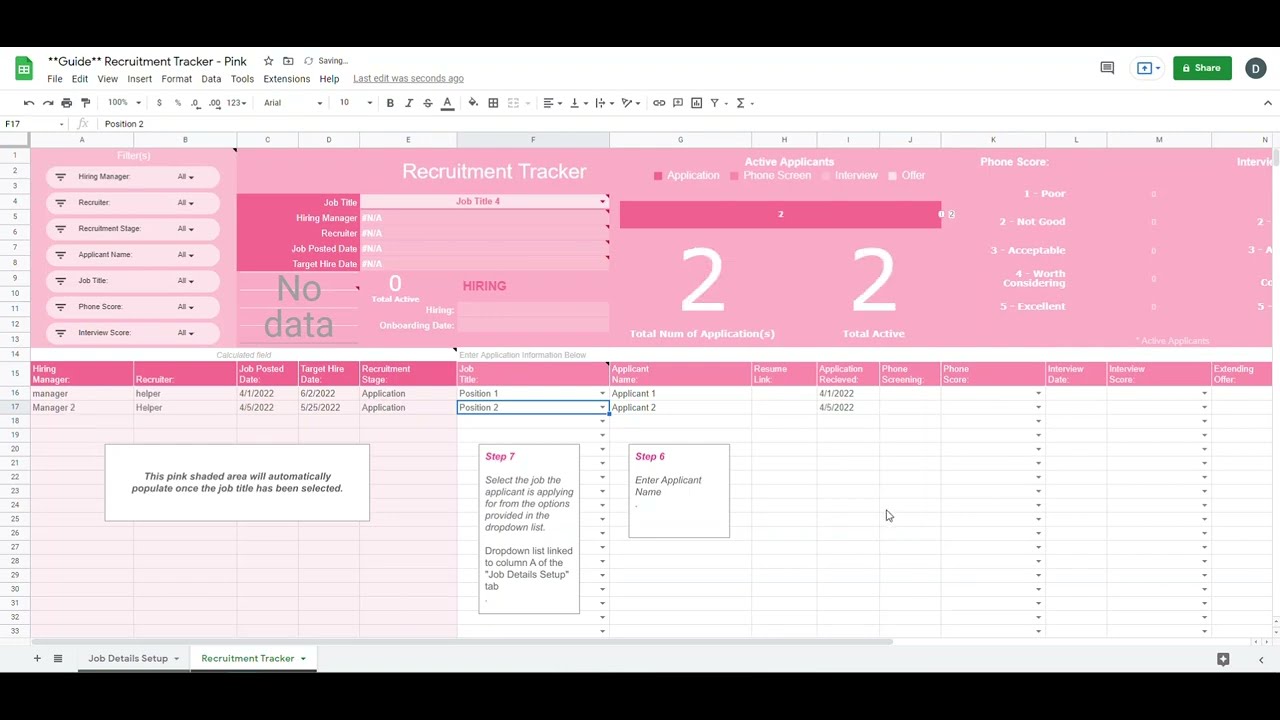Image resolution: width=1280 pixels, height=720 pixels.
Task: Select the Recruitment Tracker sheet tab
Action: click(247, 658)
